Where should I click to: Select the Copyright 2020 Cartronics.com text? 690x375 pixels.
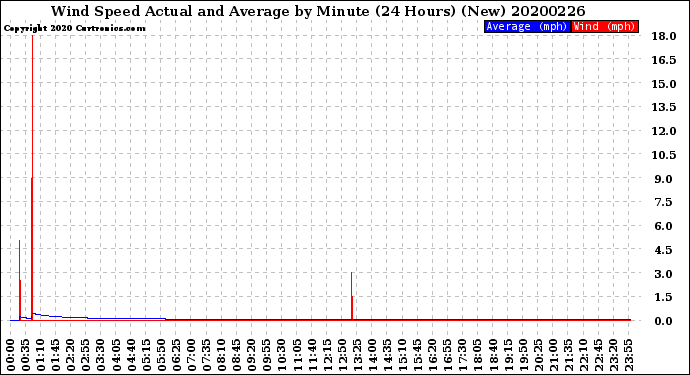point(74,29)
